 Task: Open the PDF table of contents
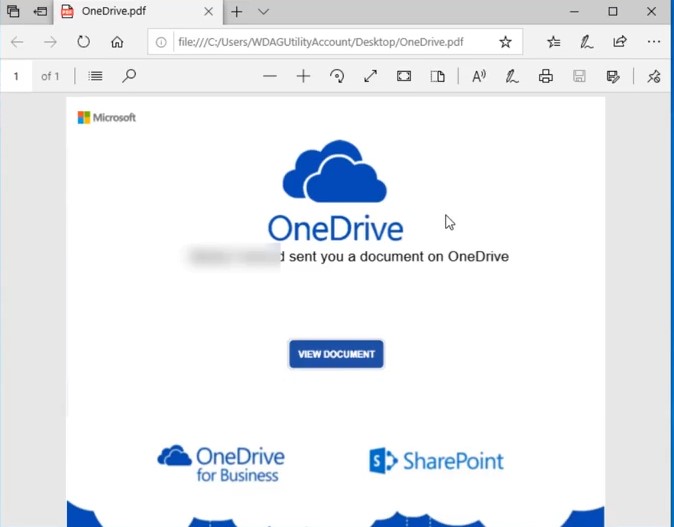(95, 77)
